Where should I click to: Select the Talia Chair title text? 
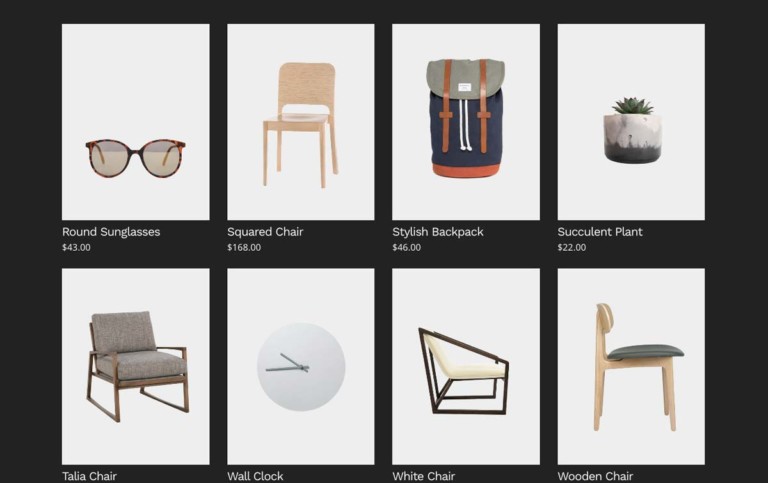(x=89, y=476)
